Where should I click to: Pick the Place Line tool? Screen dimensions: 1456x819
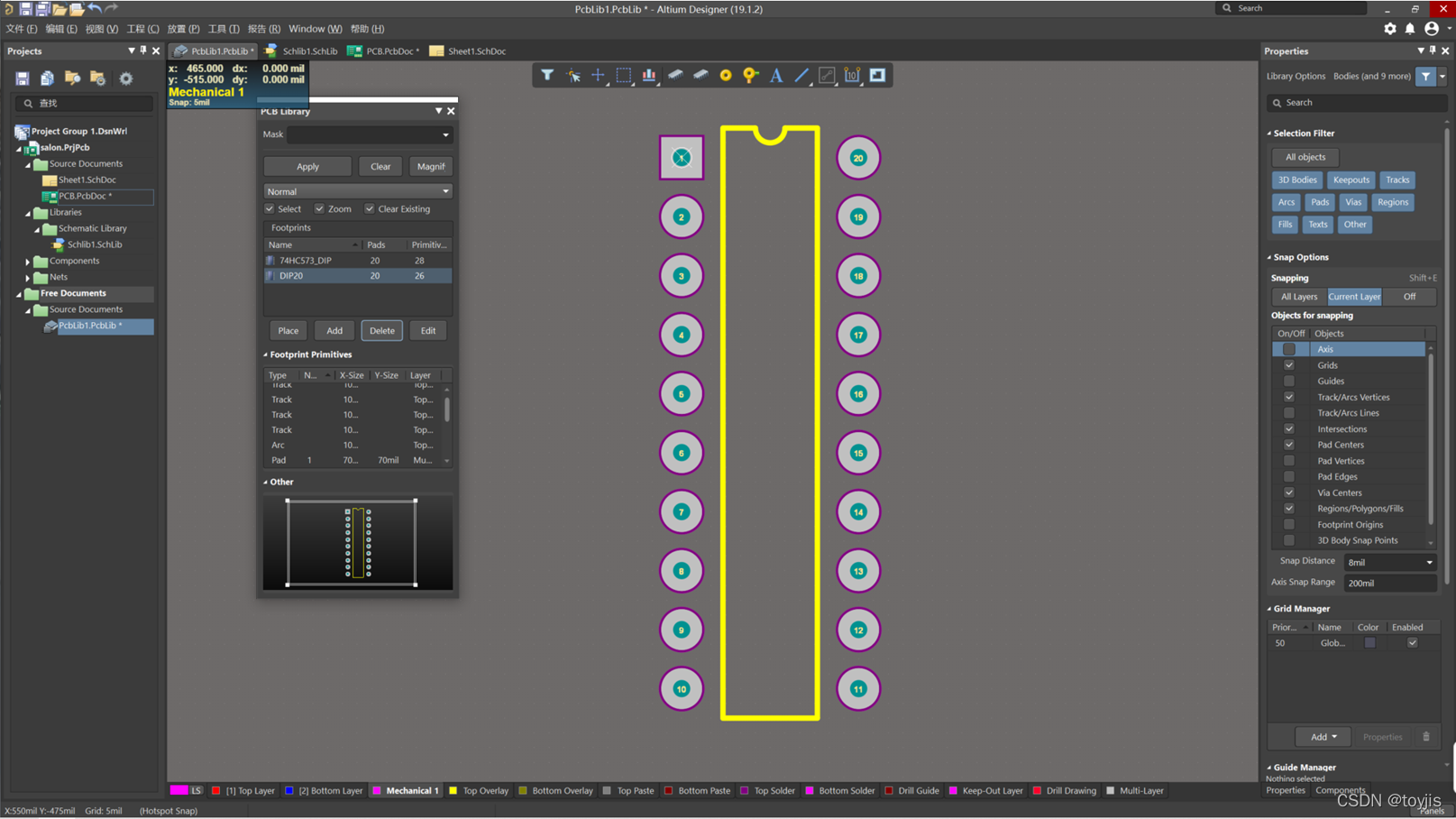tap(801, 75)
